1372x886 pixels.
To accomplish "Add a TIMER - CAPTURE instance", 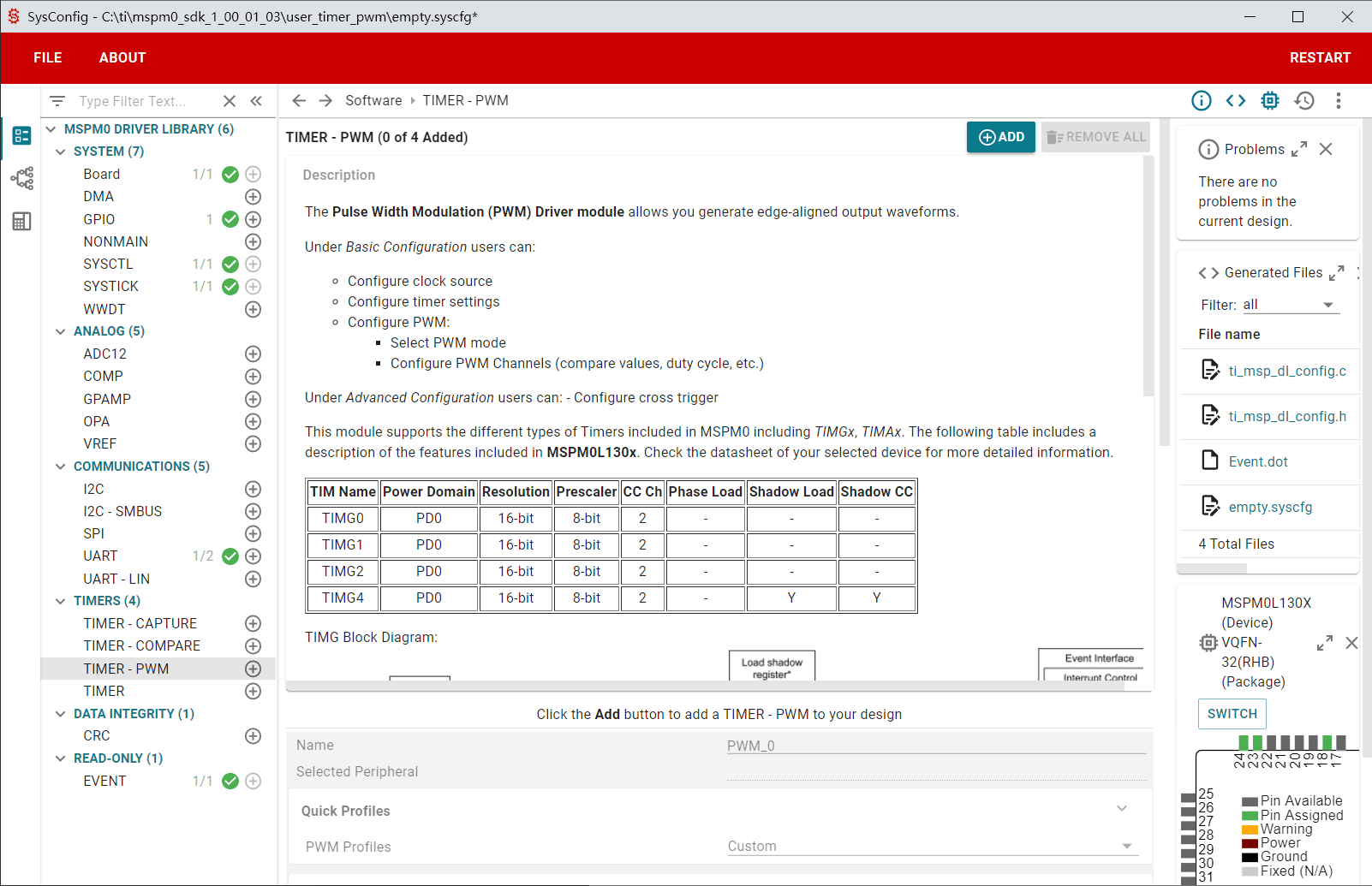I will [x=253, y=623].
